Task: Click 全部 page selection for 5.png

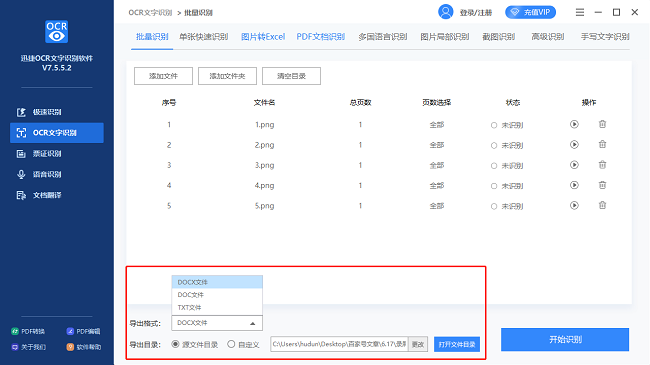Action: pyautogui.click(x=437, y=206)
